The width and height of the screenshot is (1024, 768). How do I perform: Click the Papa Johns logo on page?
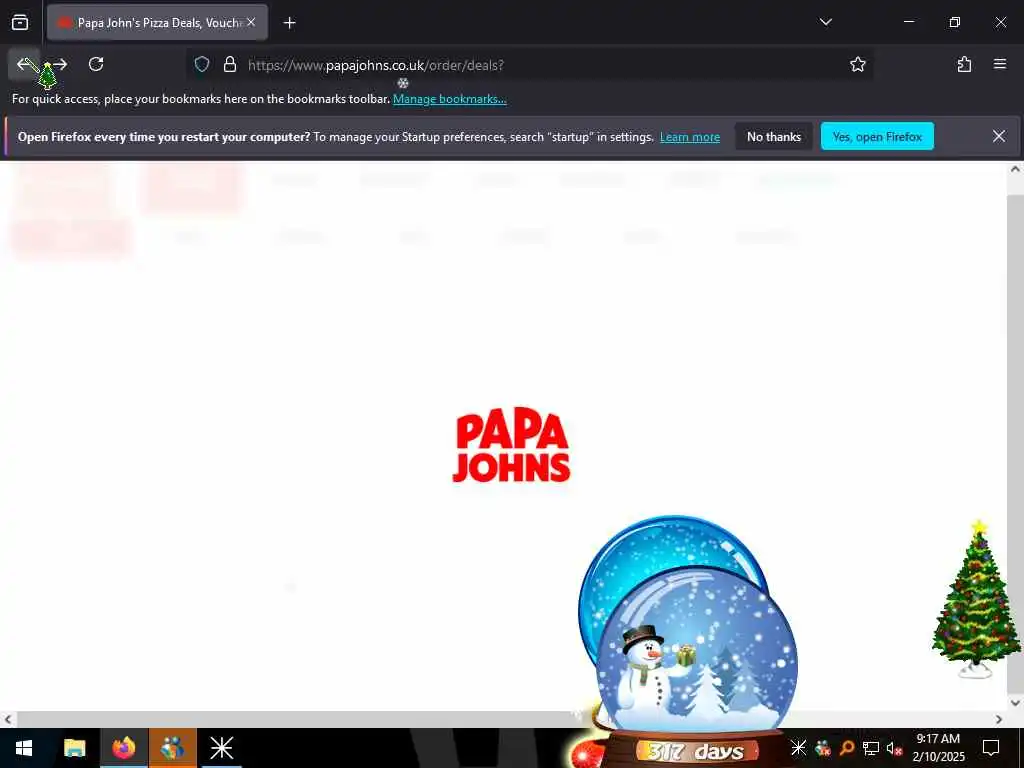[511, 447]
